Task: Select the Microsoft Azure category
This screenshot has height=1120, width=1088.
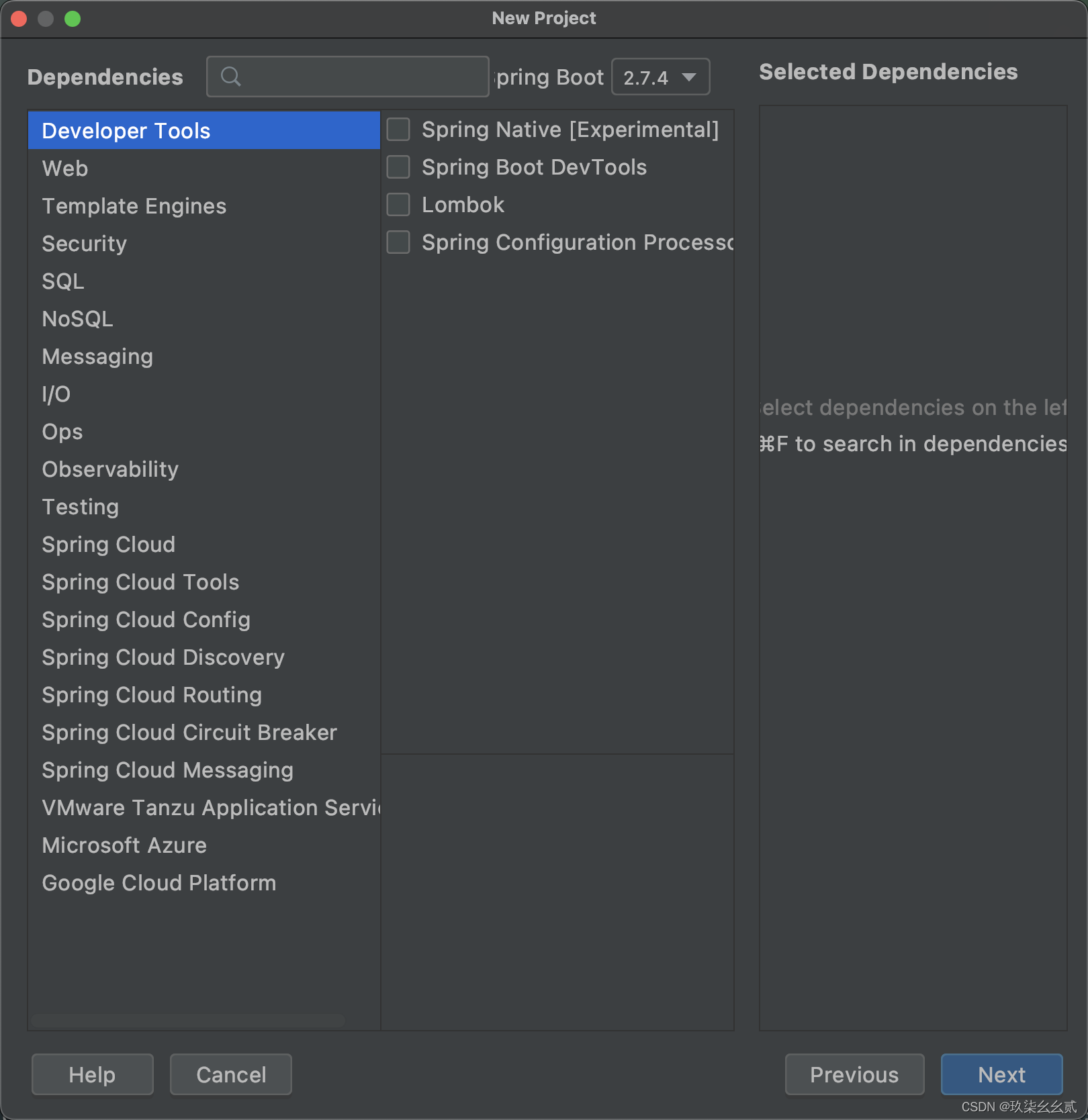Action: point(124,845)
